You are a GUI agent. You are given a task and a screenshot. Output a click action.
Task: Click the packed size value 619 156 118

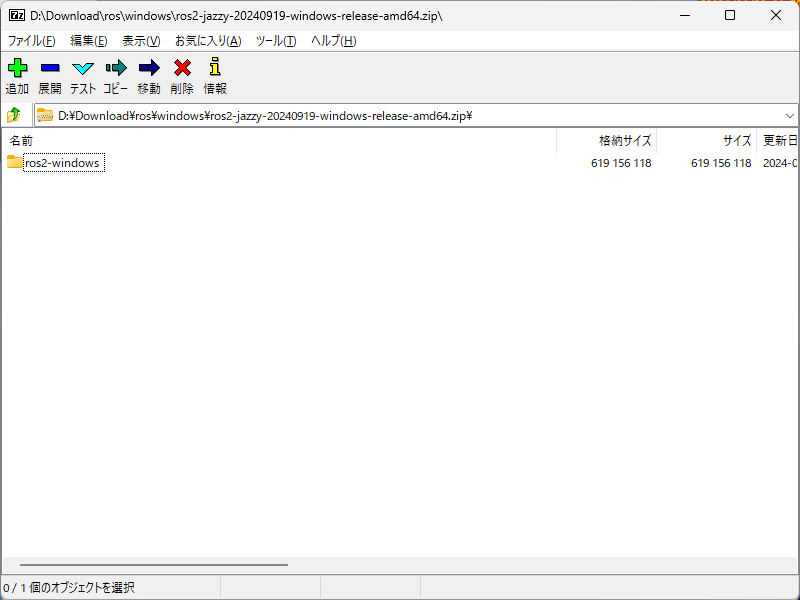coord(621,163)
